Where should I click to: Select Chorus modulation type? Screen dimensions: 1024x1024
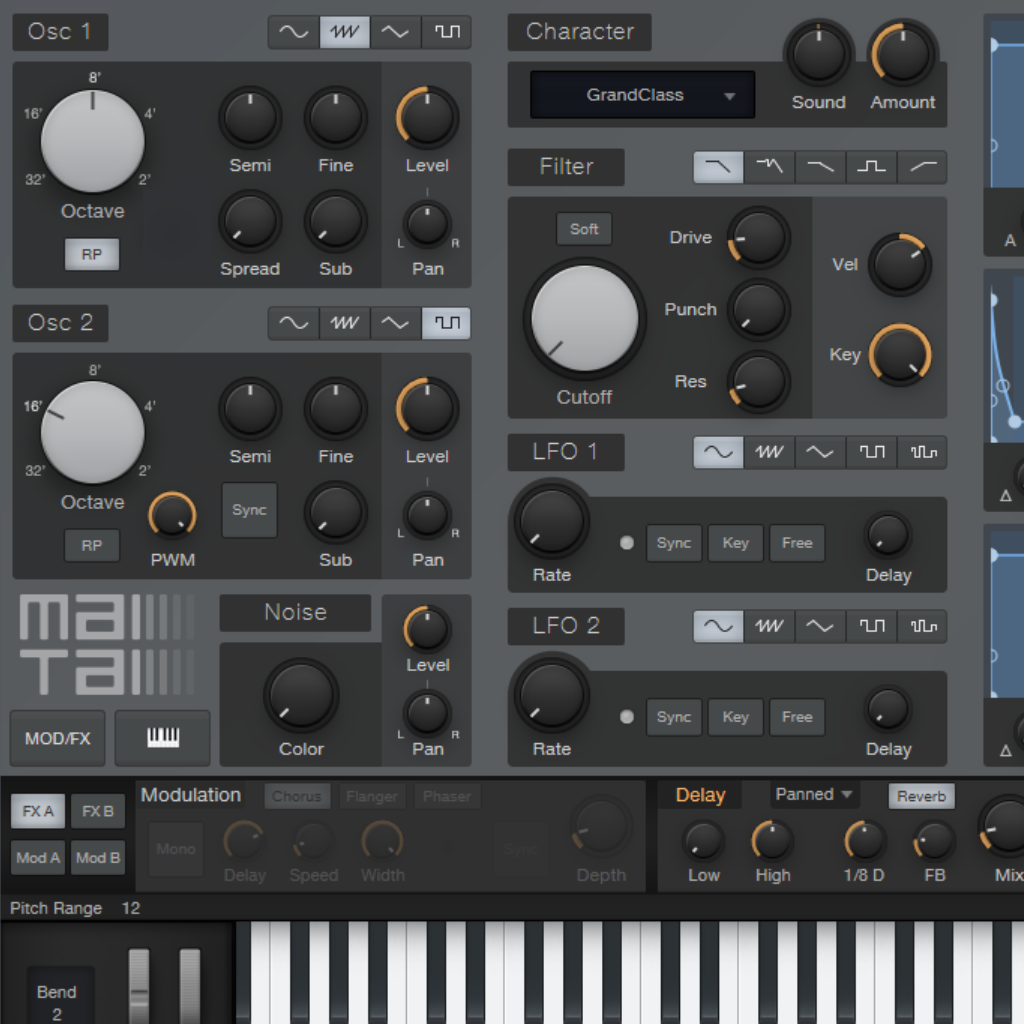coord(296,796)
